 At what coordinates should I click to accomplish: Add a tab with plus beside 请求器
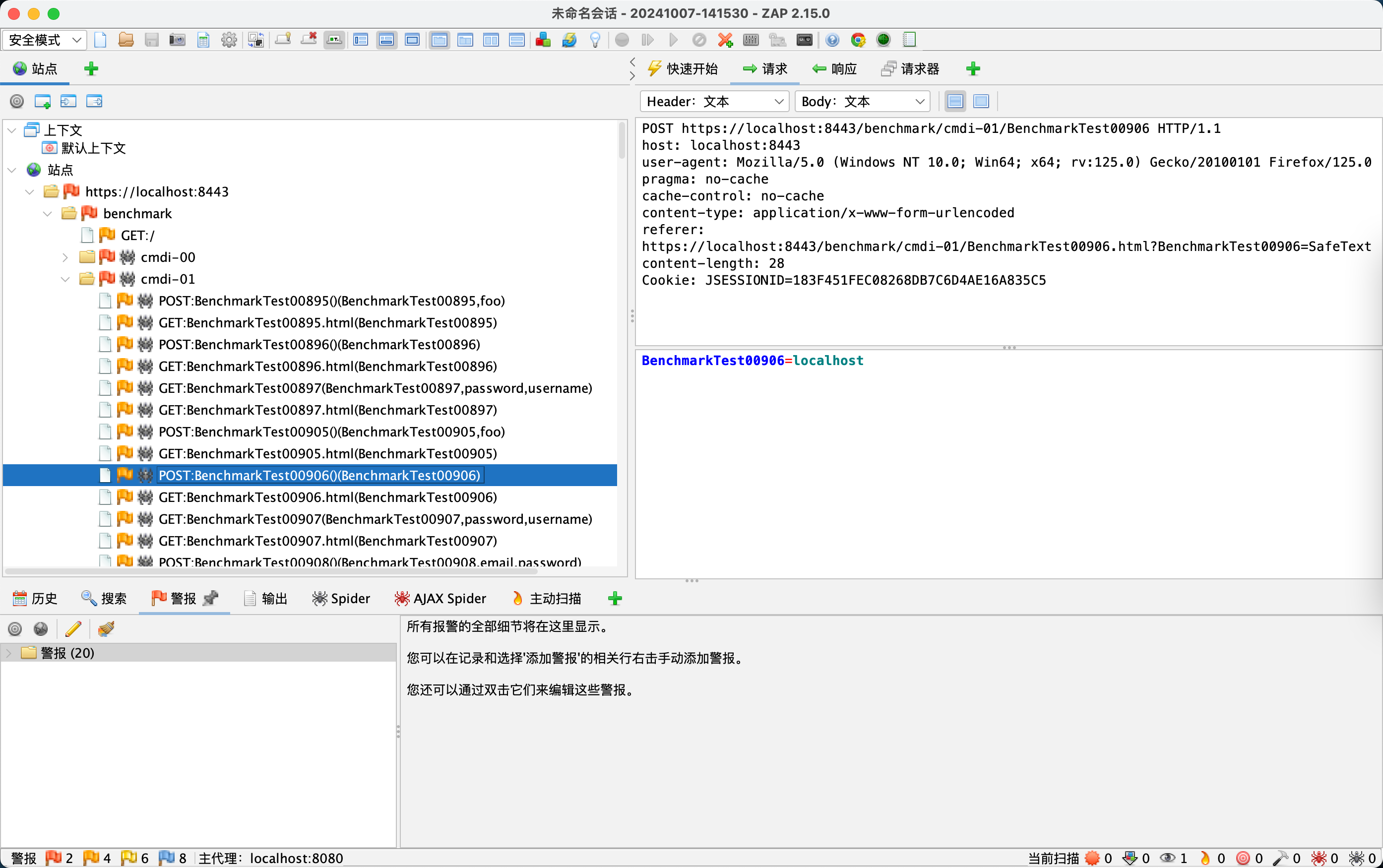coord(973,69)
